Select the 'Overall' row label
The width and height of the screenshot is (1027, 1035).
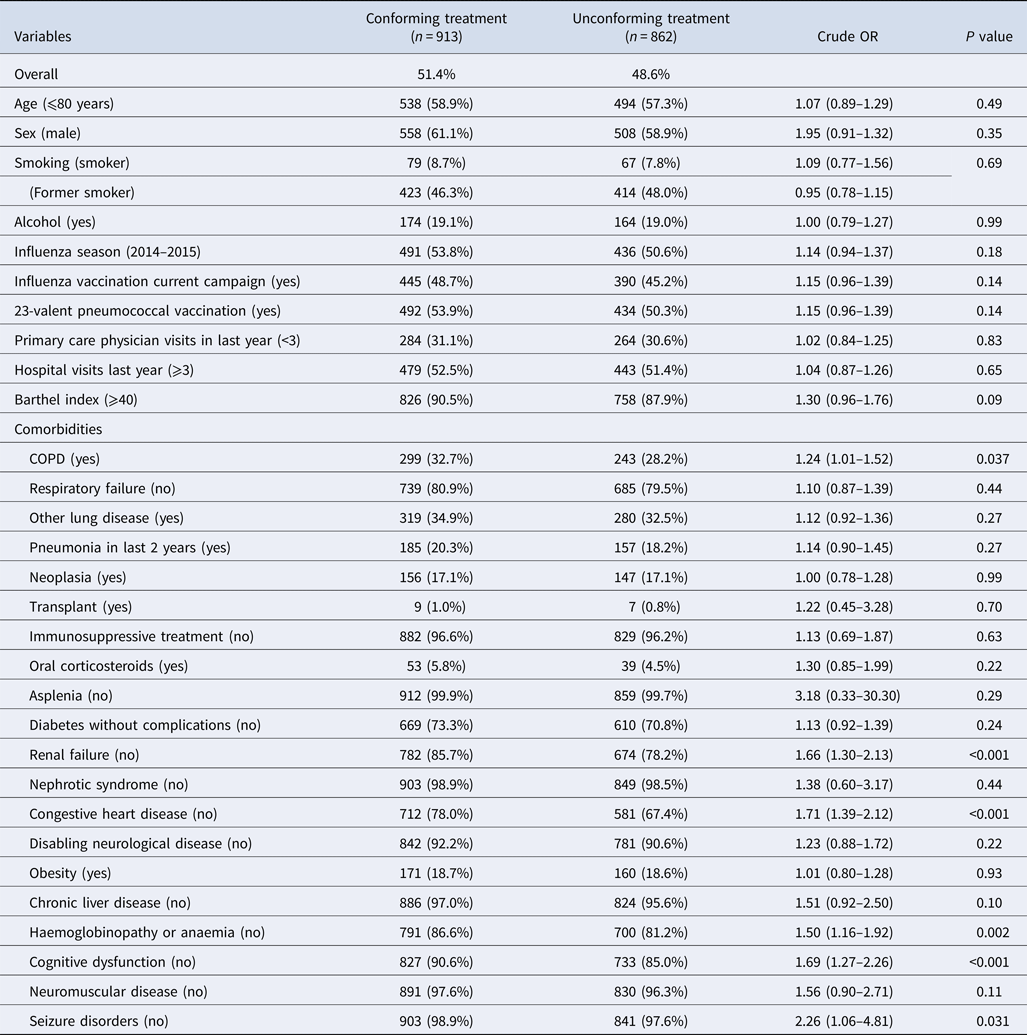point(36,74)
